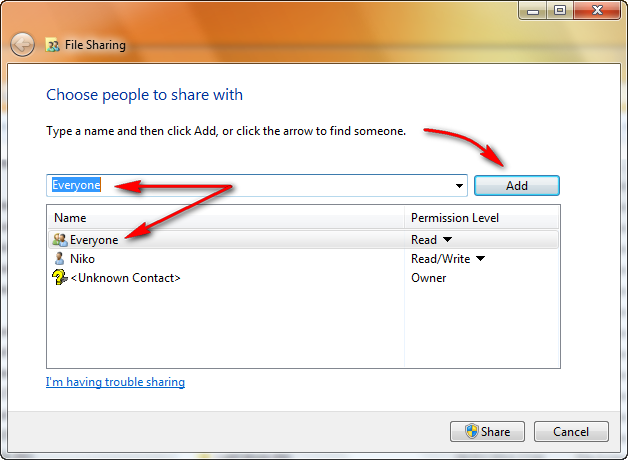Image resolution: width=628 pixels, height=460 pixels.
Task: Click the Everyone group icon in list
Action: tap(60, 240)
